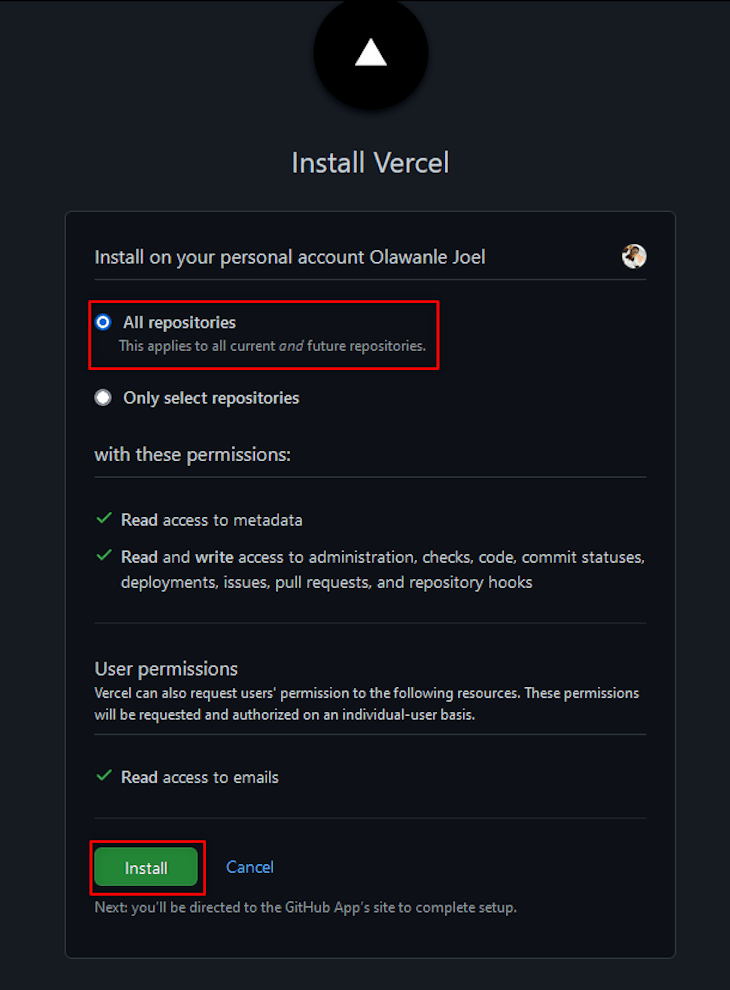The width and height of the screenshot is (730, 990).
Task: Click the Vercel triangle logo
Action: click(371, 53)
